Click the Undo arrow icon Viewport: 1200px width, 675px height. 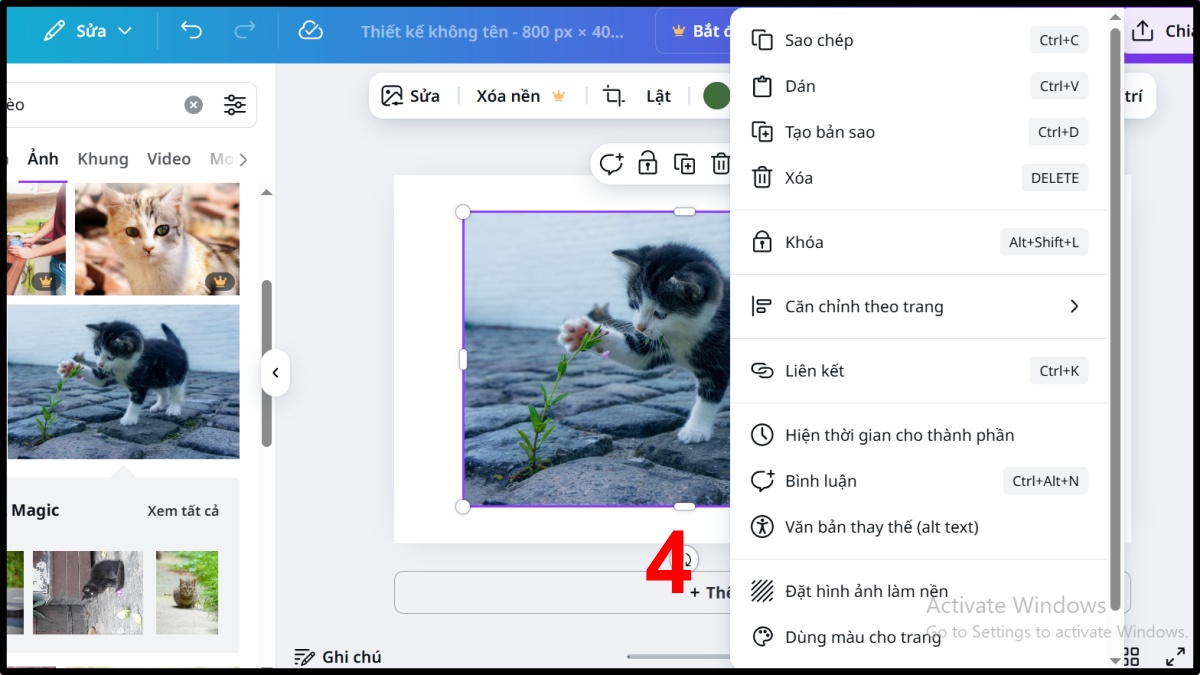[191, 31]
